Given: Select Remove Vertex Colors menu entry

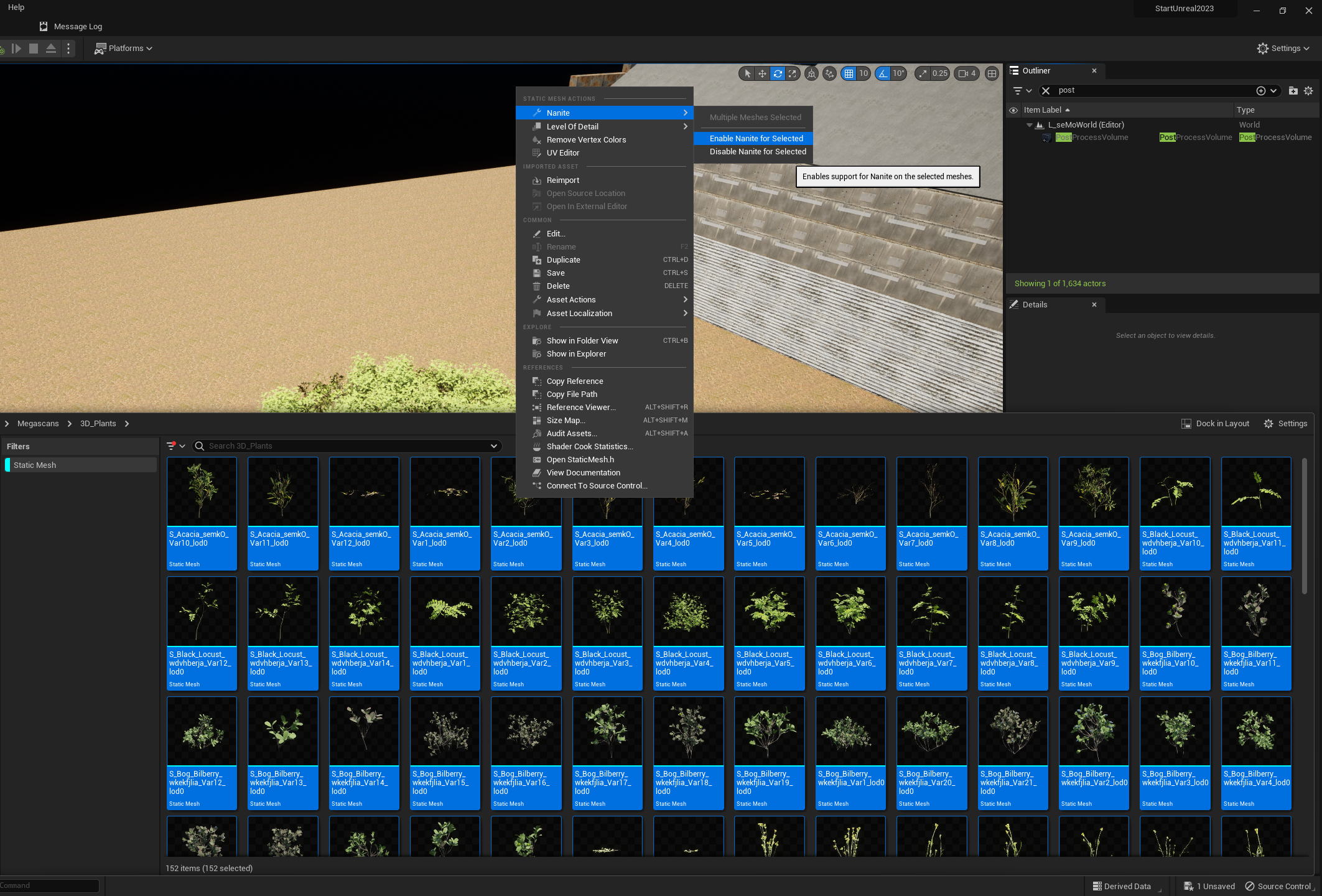Looking at the screenshot, I should pos(586,139).
